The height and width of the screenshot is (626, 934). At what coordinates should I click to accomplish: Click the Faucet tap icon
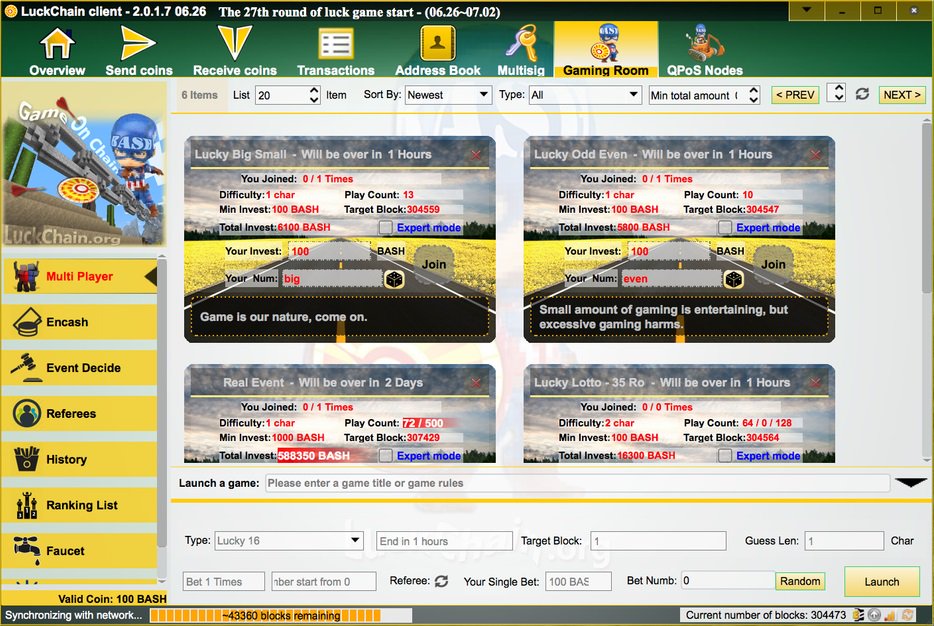tap(27, 550)
